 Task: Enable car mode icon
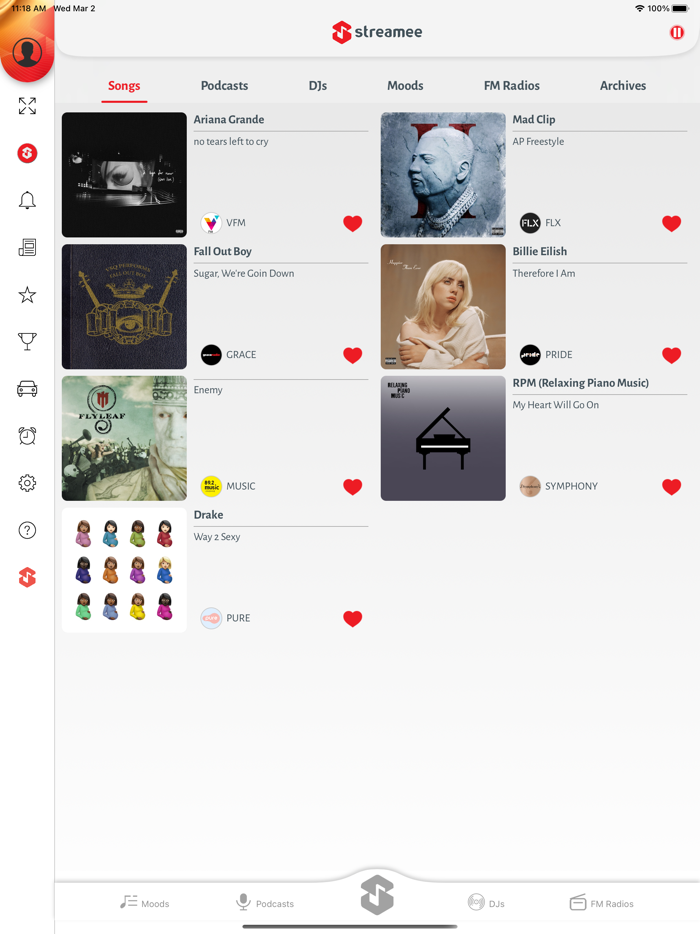pos(27,389)
